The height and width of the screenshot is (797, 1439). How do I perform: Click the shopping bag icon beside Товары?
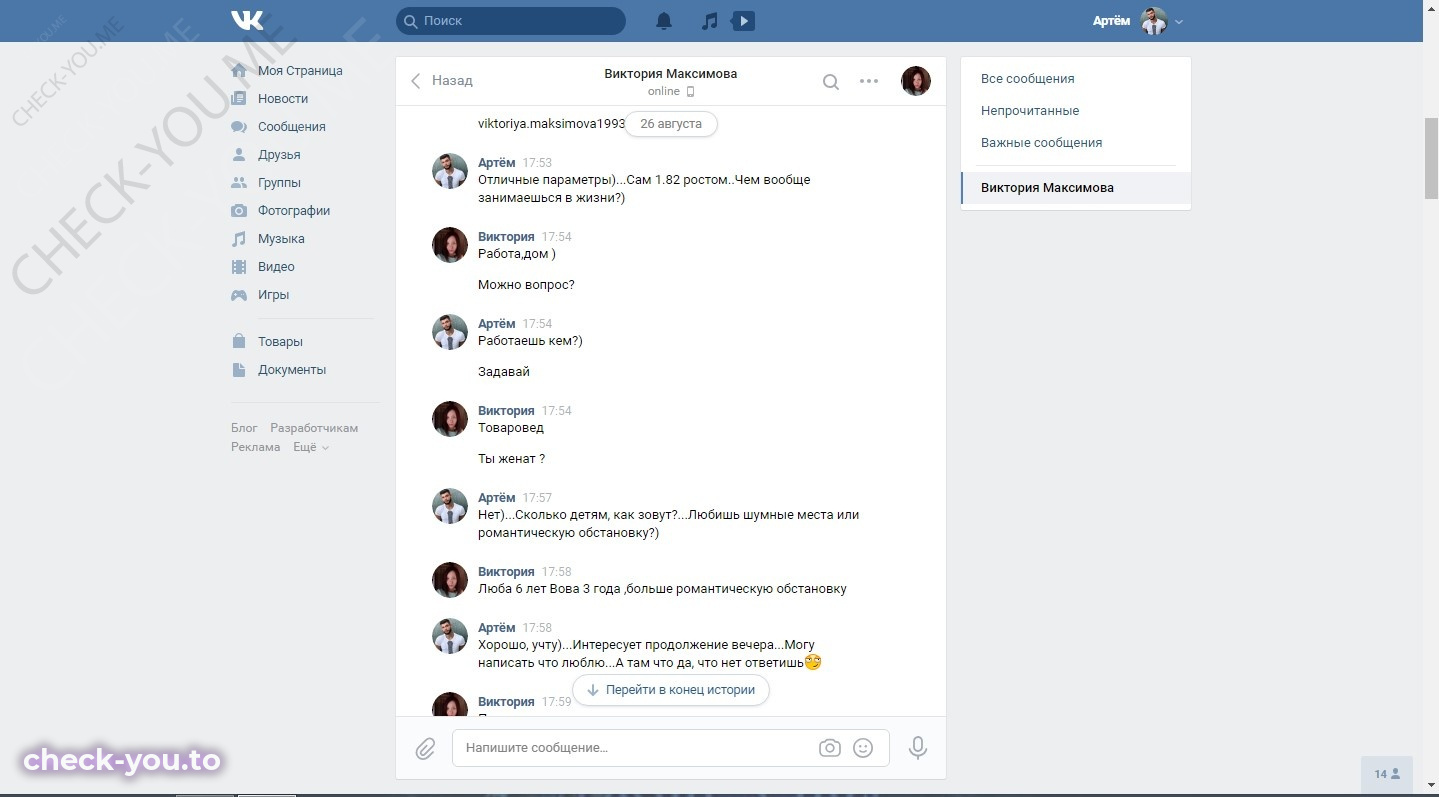pos(239,342)
